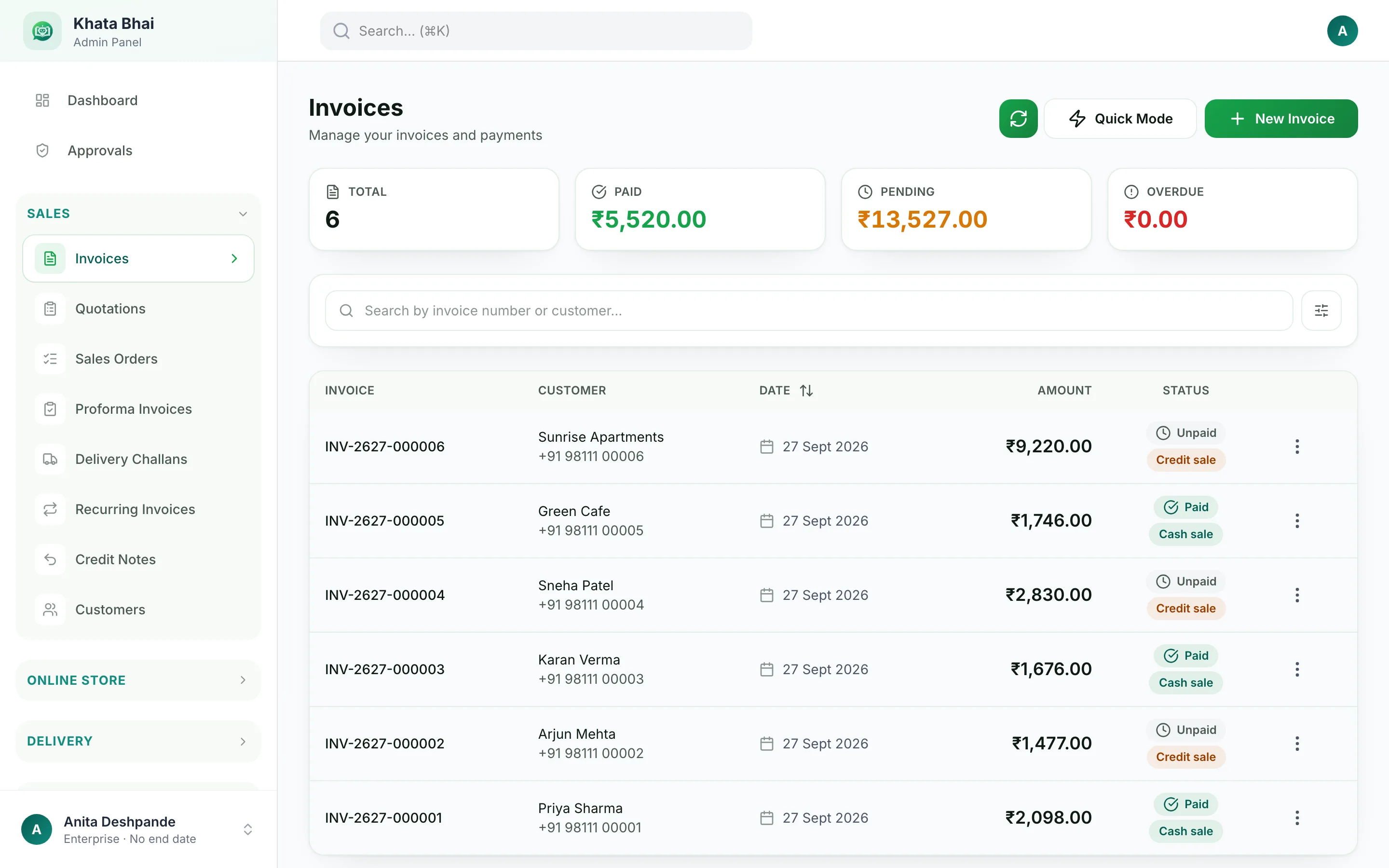This screenshot has height=868, width=1389.
Task: Open row menu for INV-2627-000002
Action: click(x=1297, y=744)
